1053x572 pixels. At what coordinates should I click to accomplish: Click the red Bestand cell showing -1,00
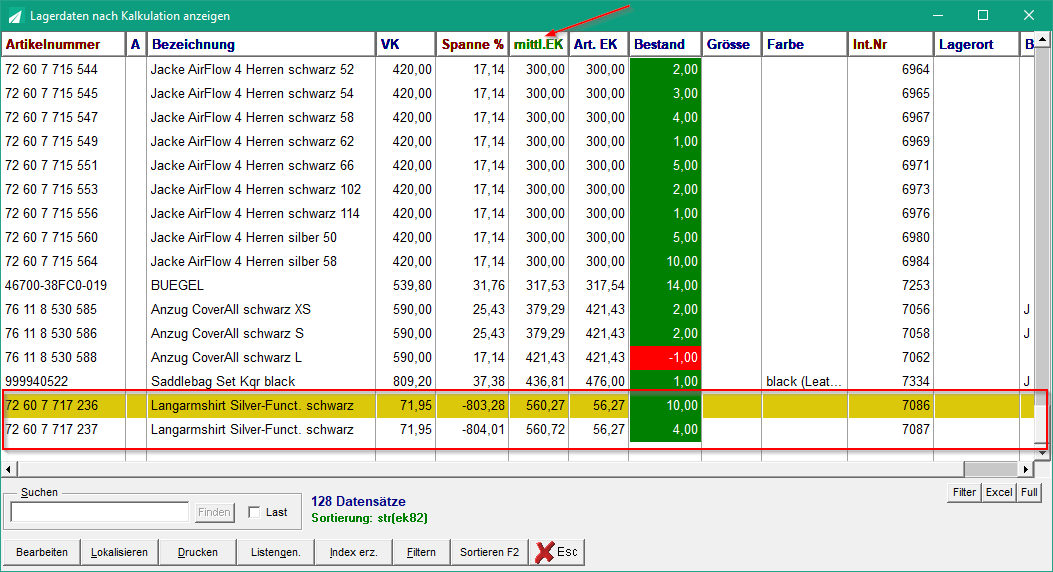[665, 357]
